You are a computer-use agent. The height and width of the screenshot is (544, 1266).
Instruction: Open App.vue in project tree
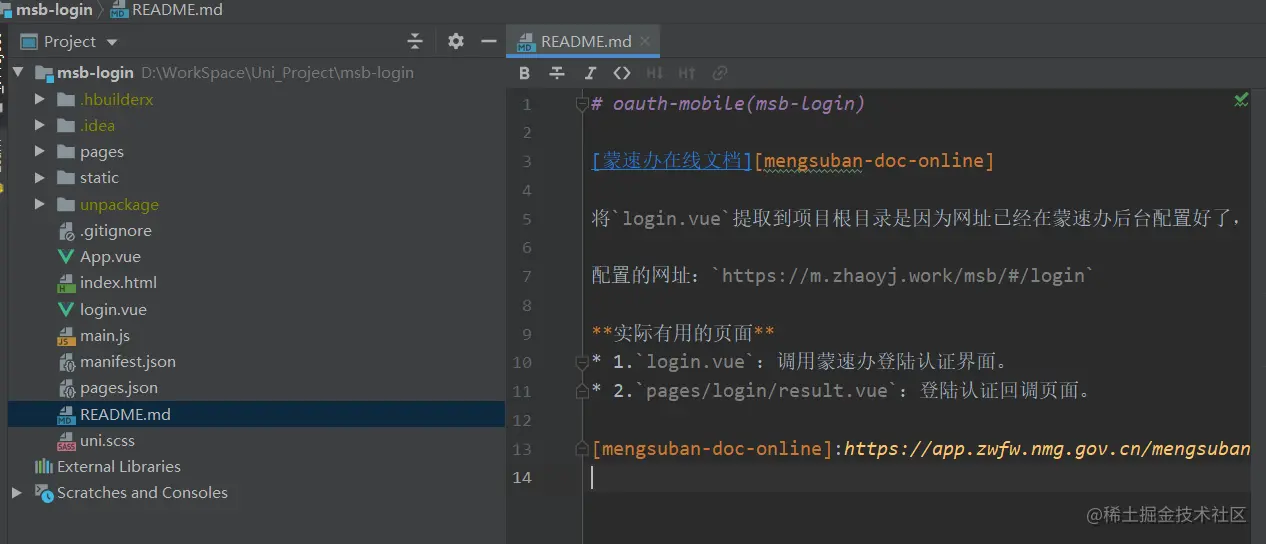[x=110, y=256]
